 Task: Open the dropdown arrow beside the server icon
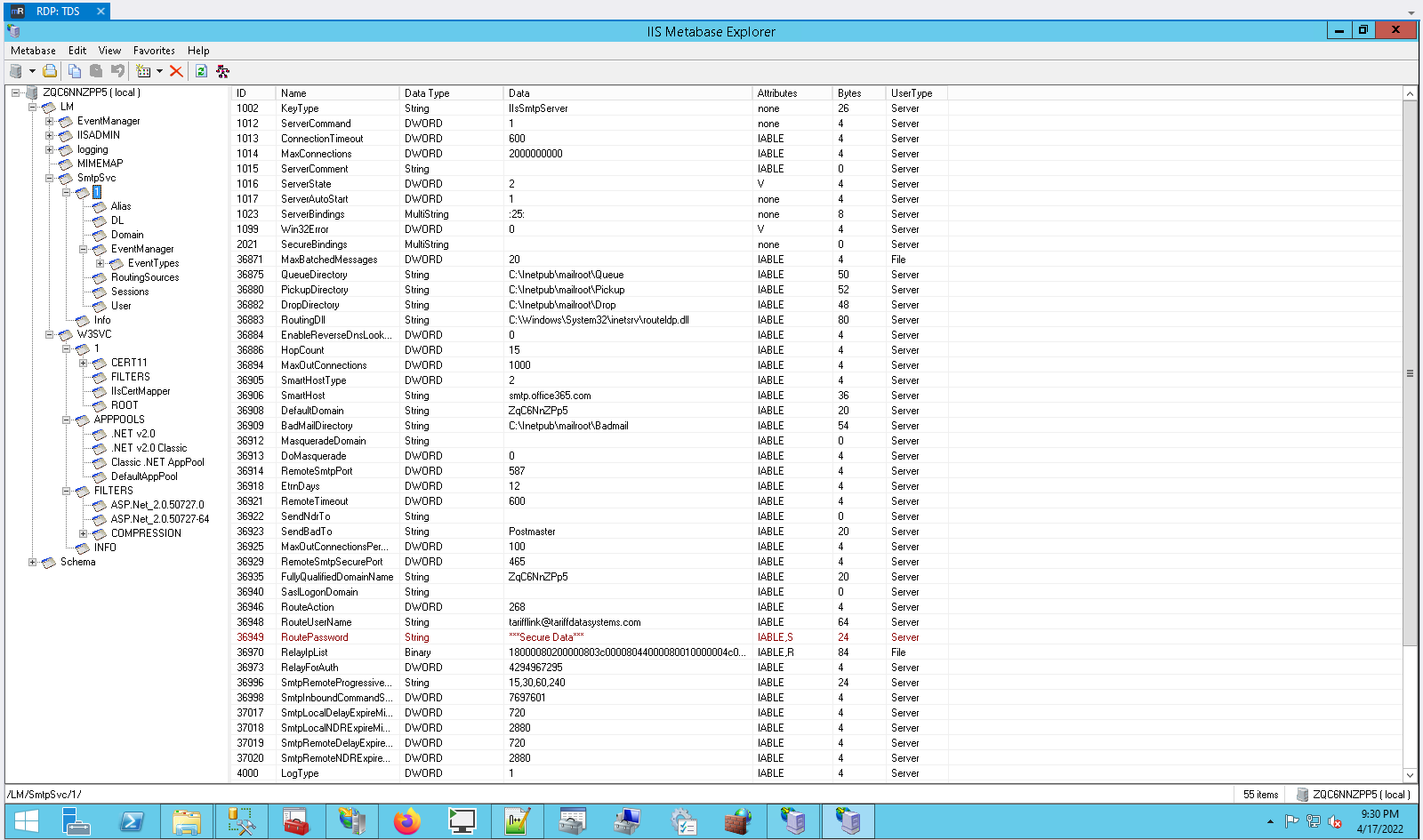pyautogui.click(x=32, y=71)
